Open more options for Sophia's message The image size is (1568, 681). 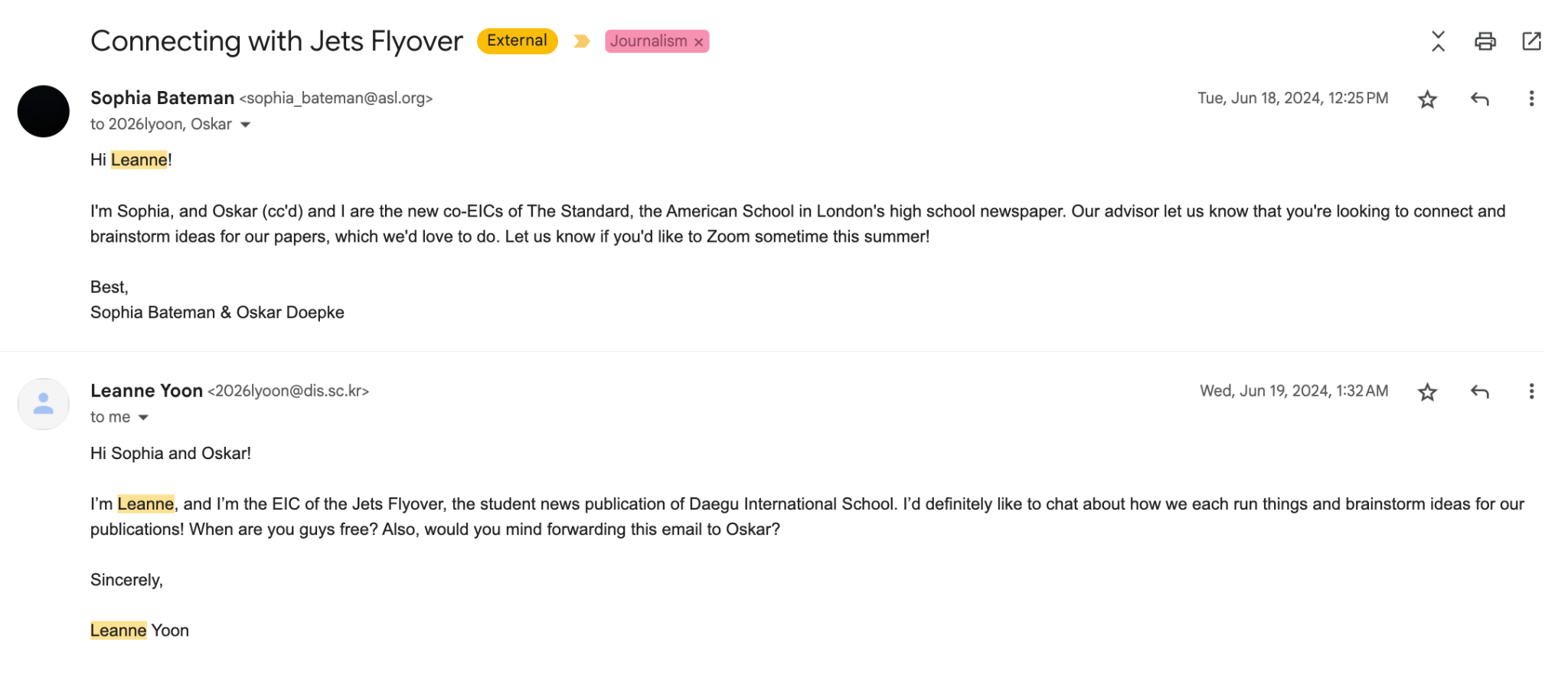click(x=1531, y=99)
